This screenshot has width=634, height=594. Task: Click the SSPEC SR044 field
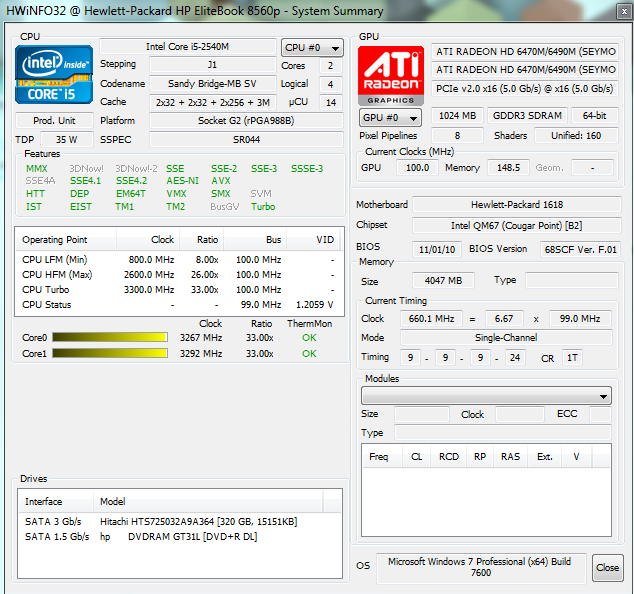pos(246,140)
